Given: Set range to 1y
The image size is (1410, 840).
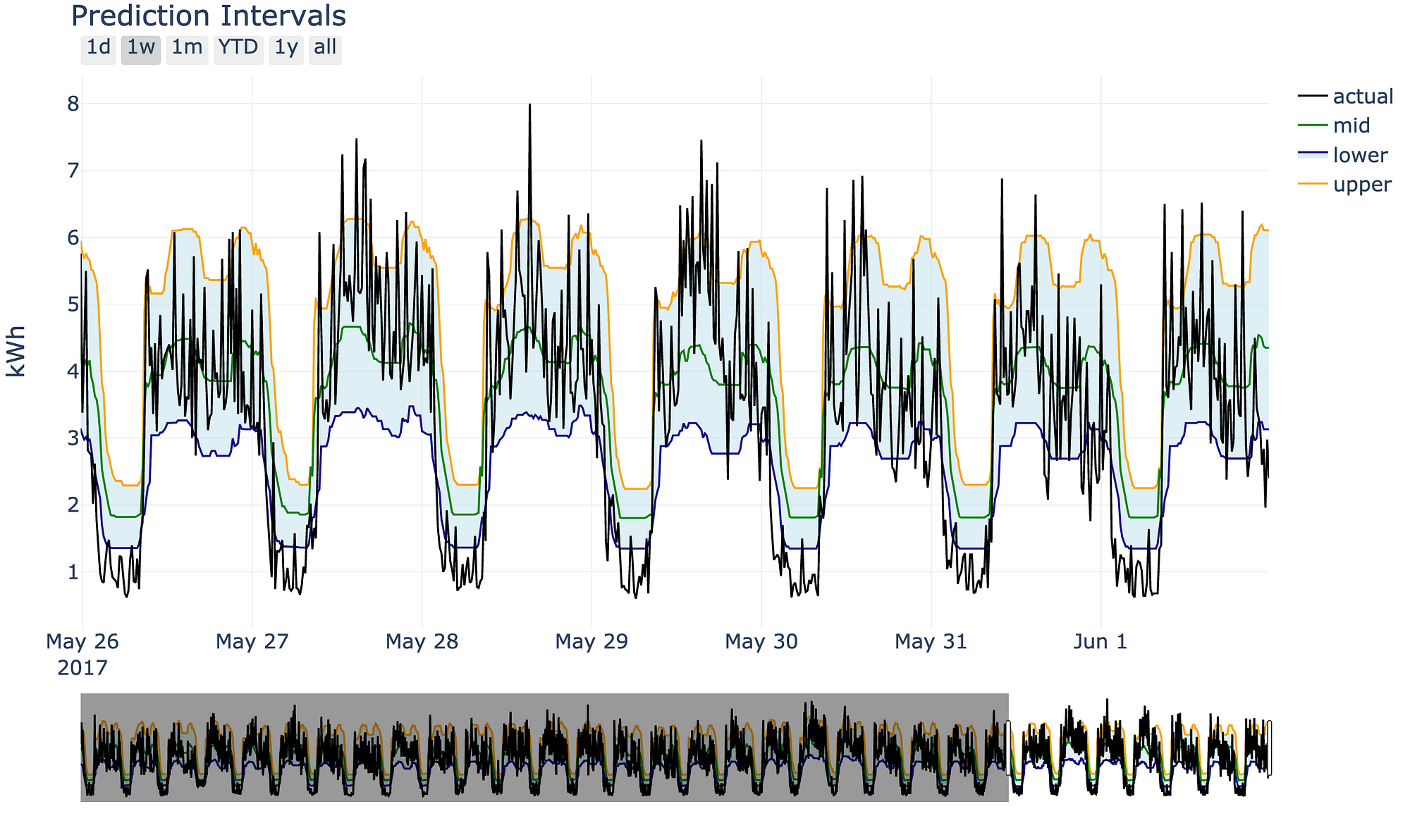Looking at the screenshot, I should pyautogui.click(x=286, y=49).
